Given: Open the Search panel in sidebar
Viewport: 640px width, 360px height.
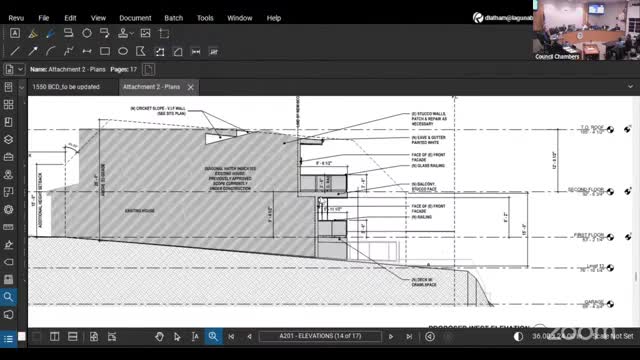Looking at the screenshot, I should [9, 297].
